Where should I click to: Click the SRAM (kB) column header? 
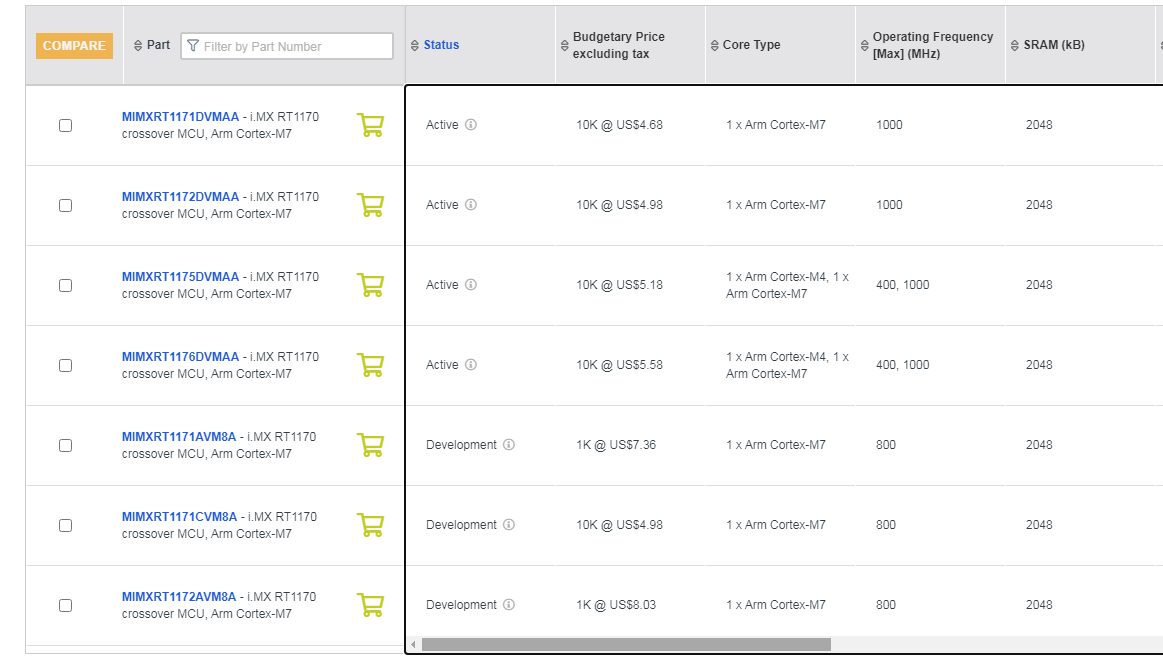click(x=1054, y=45)
